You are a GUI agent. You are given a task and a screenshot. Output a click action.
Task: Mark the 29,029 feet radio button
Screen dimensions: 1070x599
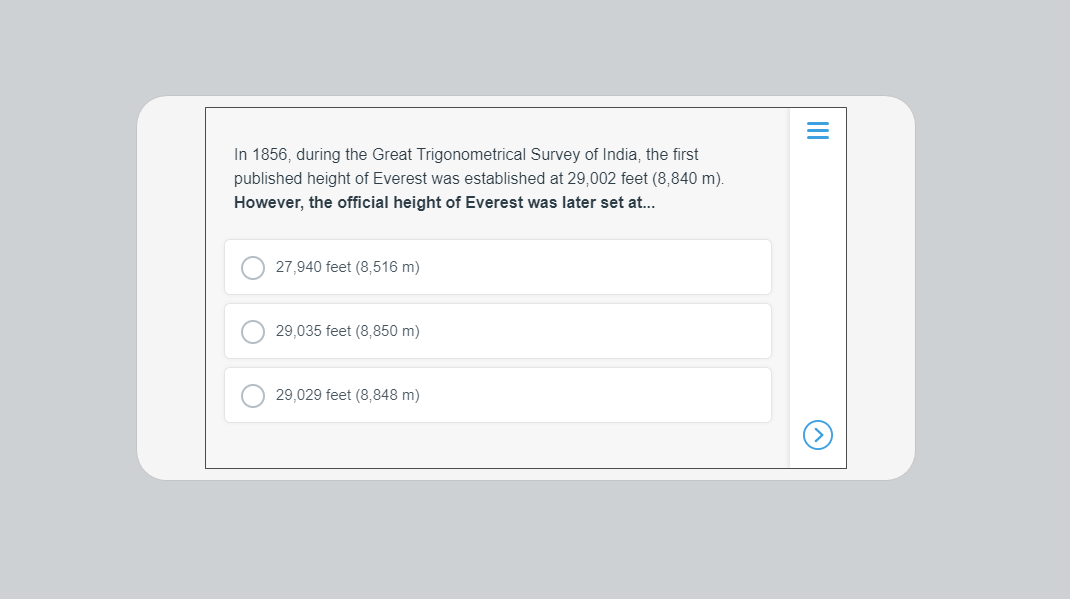pos(253,396)
